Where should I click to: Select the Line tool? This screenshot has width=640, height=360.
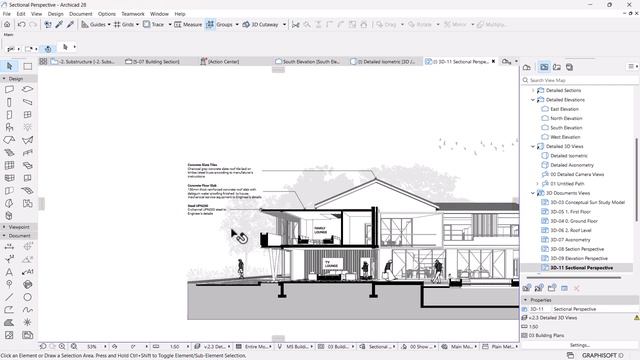point(9,297)
